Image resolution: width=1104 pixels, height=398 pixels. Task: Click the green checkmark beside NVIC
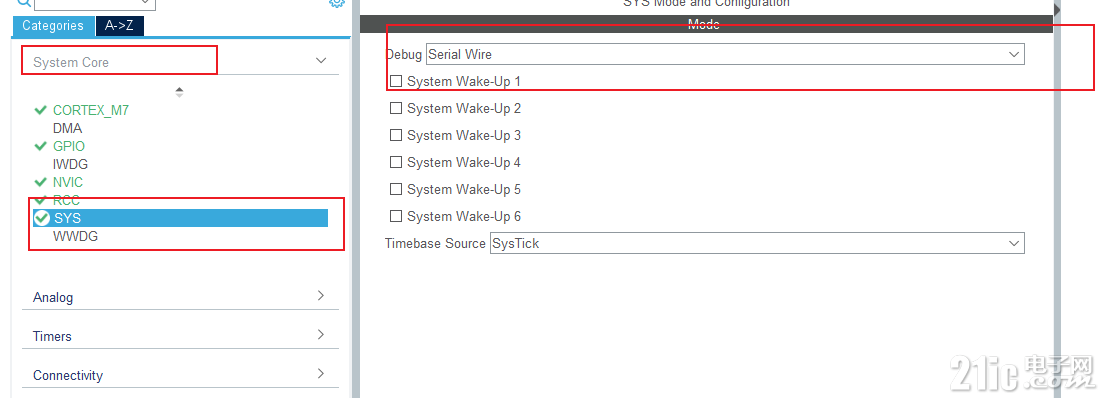[41, 182]
